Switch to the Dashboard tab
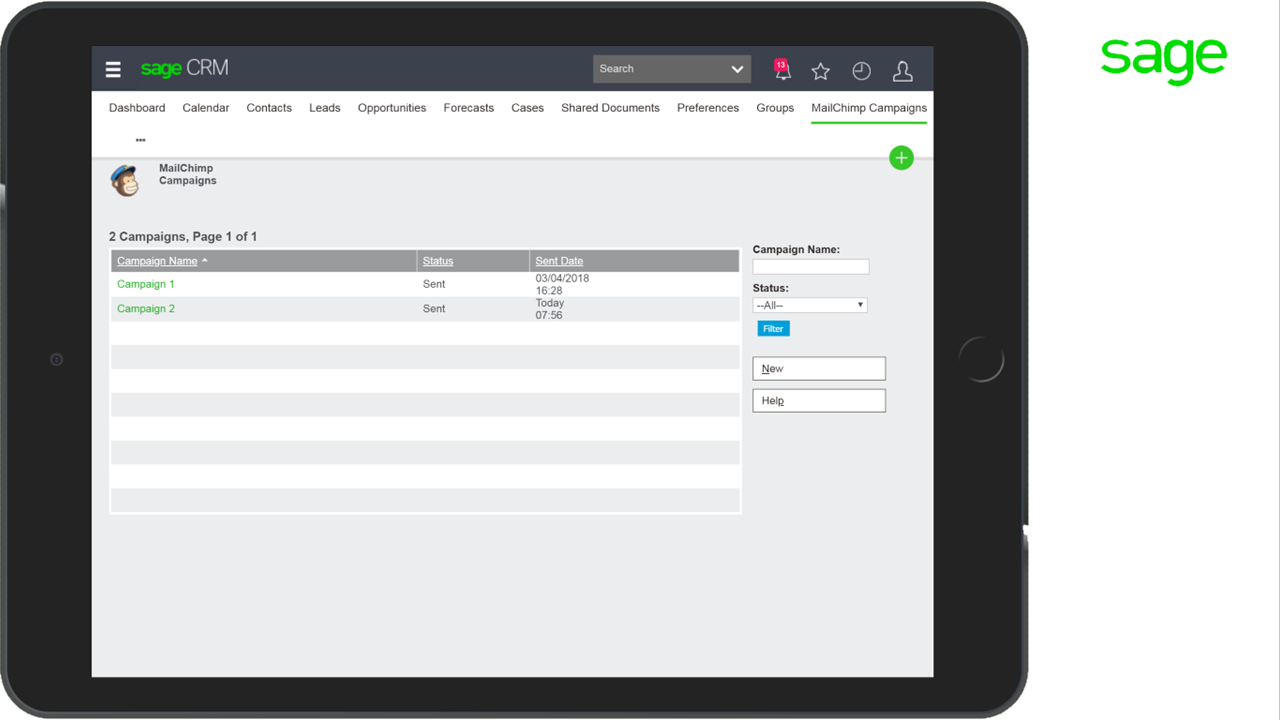Screen dimensions: 1280x720 pos(137,107)
